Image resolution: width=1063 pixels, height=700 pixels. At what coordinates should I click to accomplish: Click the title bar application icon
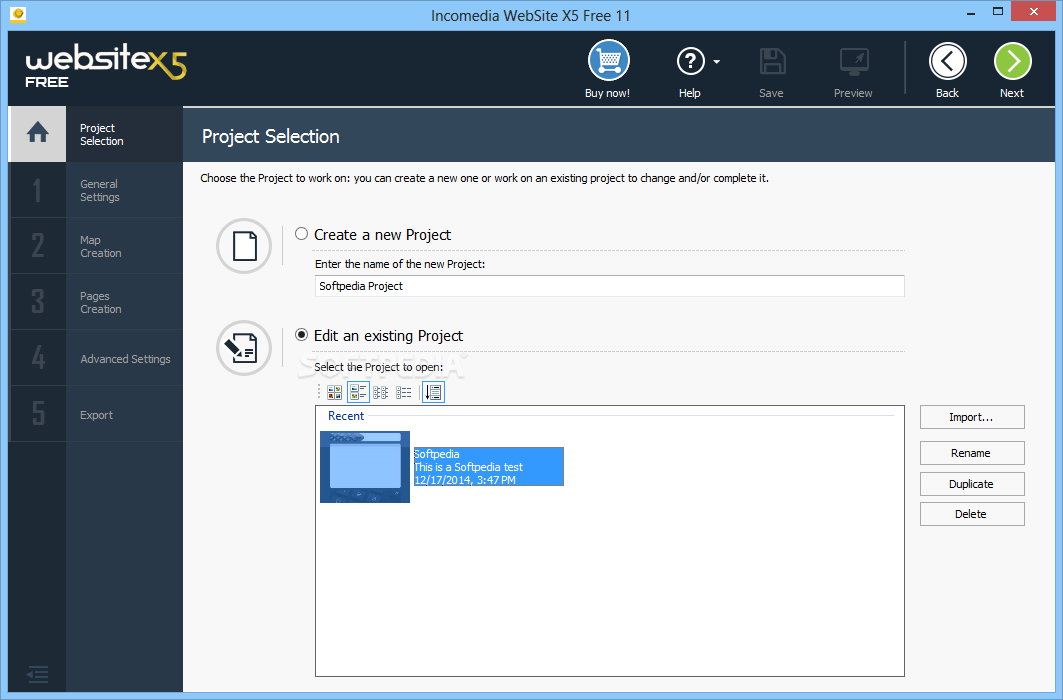pos(18,14)
